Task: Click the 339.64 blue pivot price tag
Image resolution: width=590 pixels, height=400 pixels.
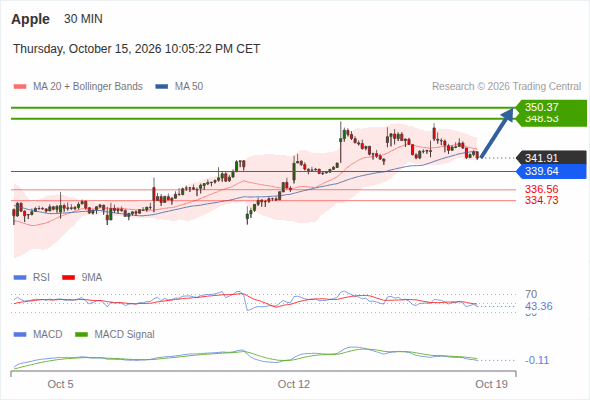Action: [x=552, y=172]
